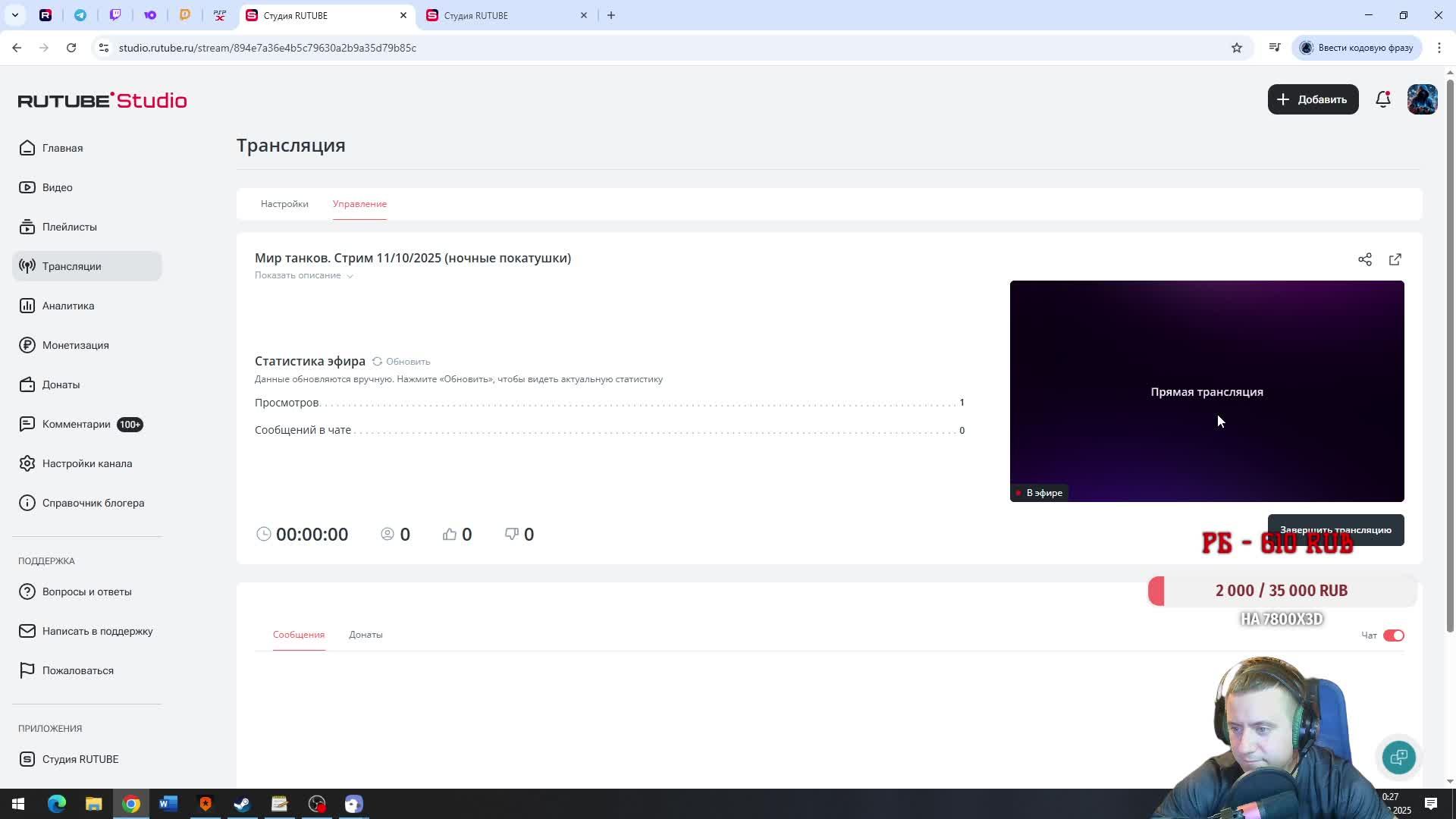Screen dimensions: 1456x819
Task: Toggle the Чат switch off
Action: tap(1393, 635)
